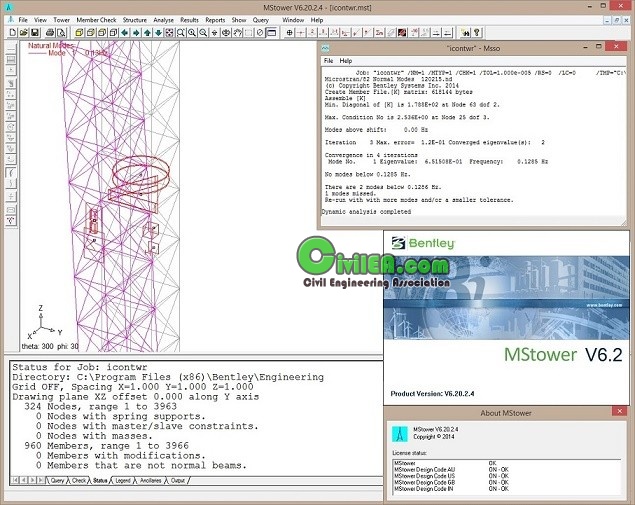Image resolution: width=635 pixels, height=505 pixels.
Task: Open the main Help menu
Action: 317,20
